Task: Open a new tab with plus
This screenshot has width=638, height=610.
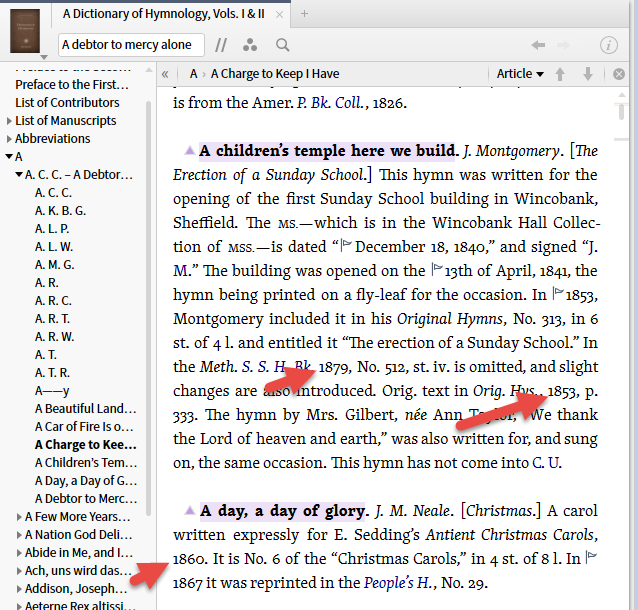Action: point(304,13)
